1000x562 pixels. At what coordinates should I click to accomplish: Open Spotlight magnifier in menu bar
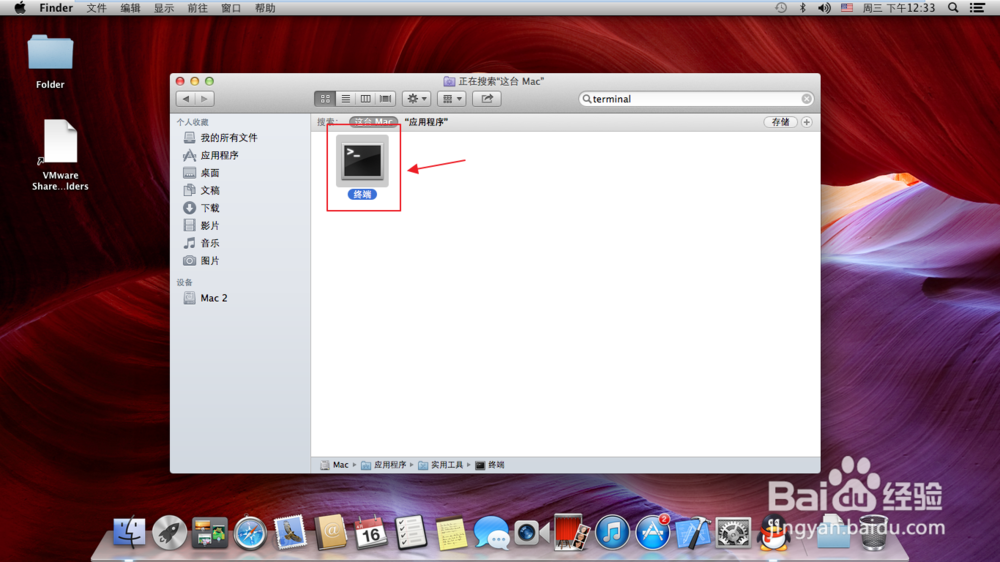click(x=953, y=8)
